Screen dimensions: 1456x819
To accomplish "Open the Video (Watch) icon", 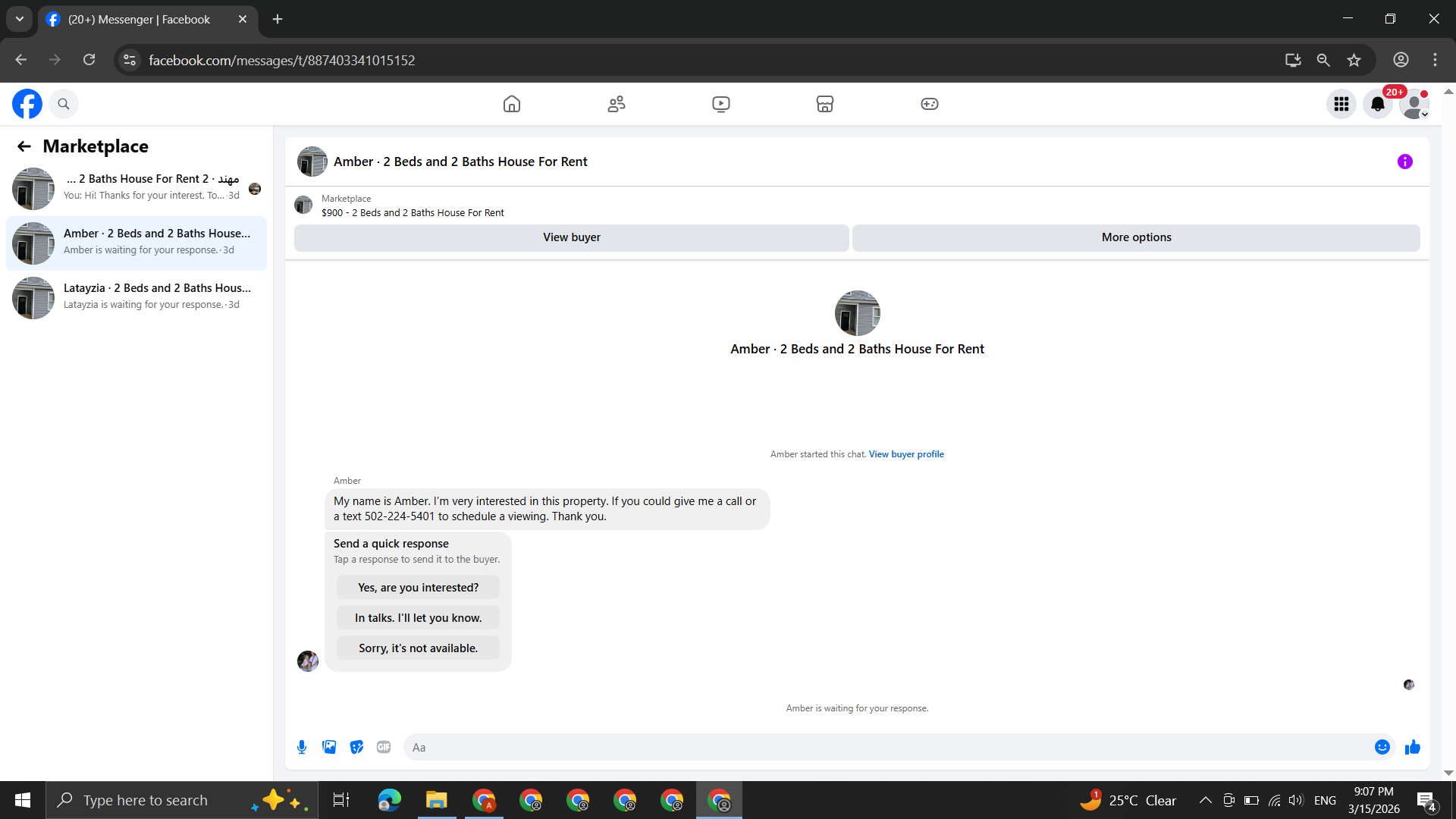I will 721,104.
